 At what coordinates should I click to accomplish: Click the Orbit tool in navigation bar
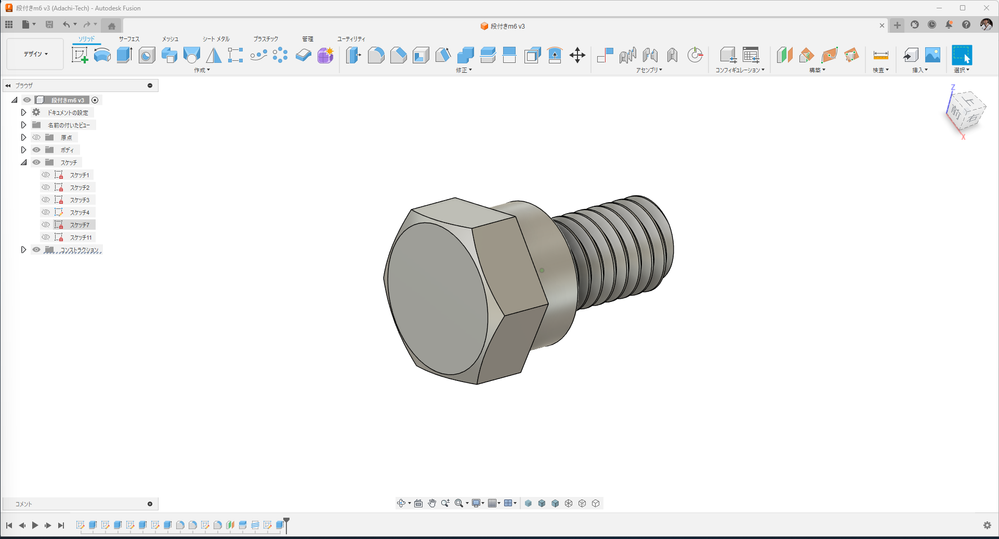[401, 503]
